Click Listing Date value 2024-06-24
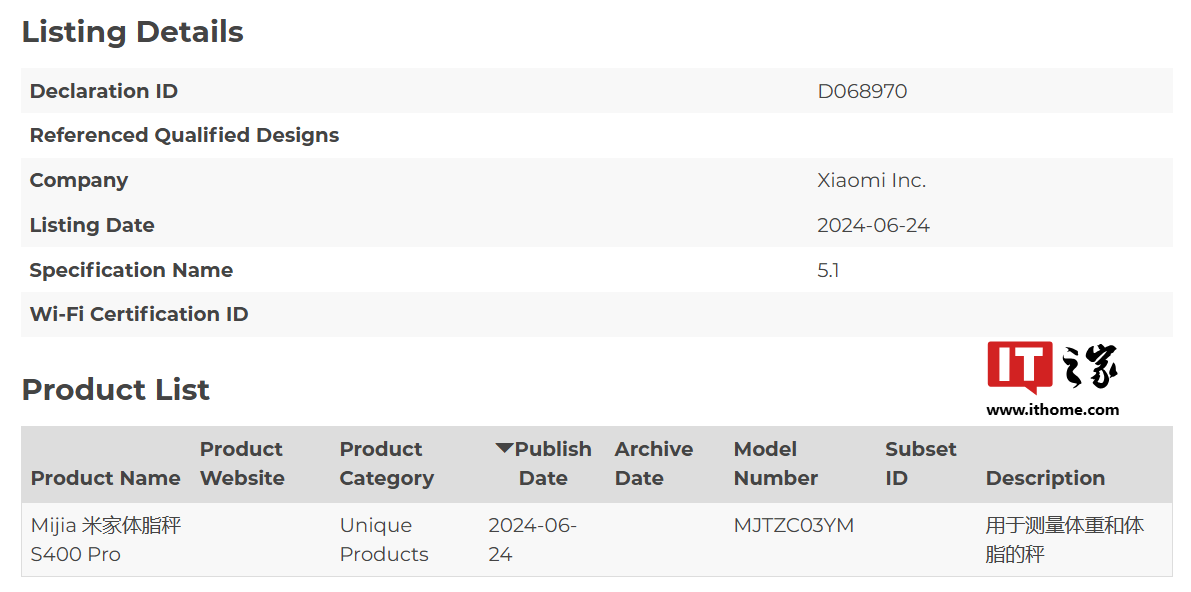The width and height of the screenshot is (1191, 592). pos(873,225)
